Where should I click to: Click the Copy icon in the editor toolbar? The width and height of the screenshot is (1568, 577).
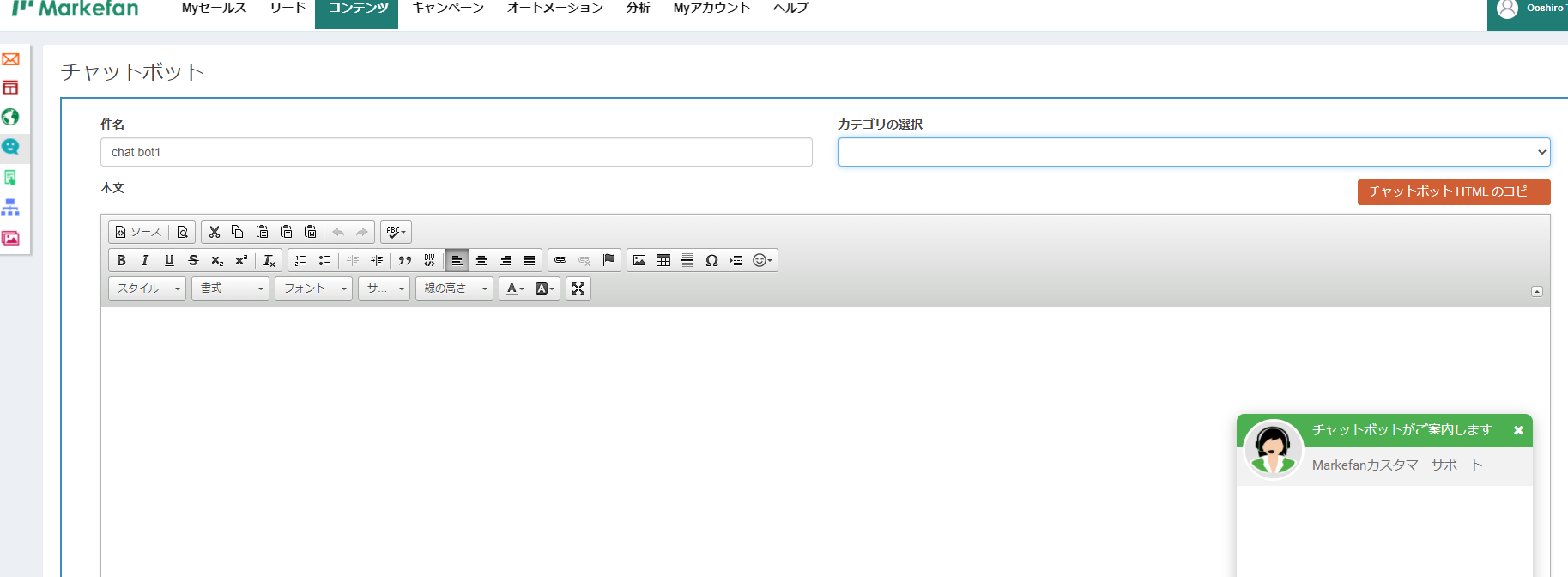coord(238,232)
